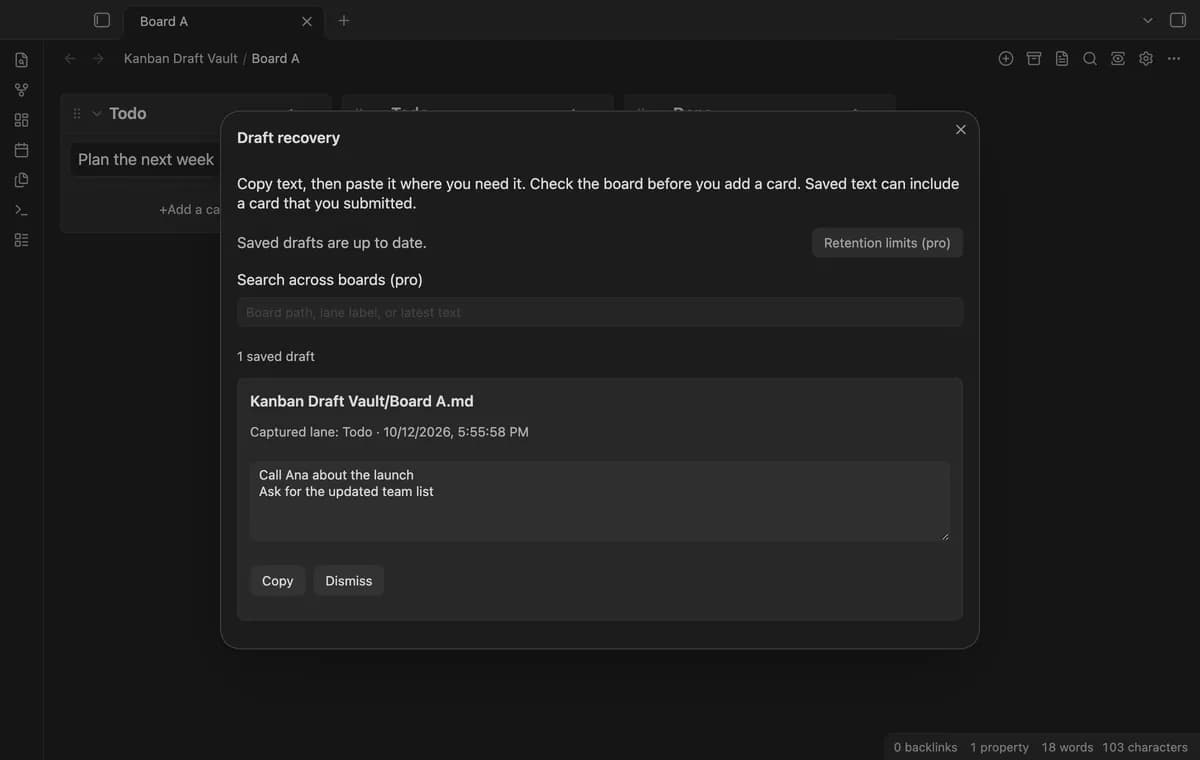Toggle the left sidebar panel icon
Image resolution: width=1200 pixels, height=760 pixels.
(101, 20)
